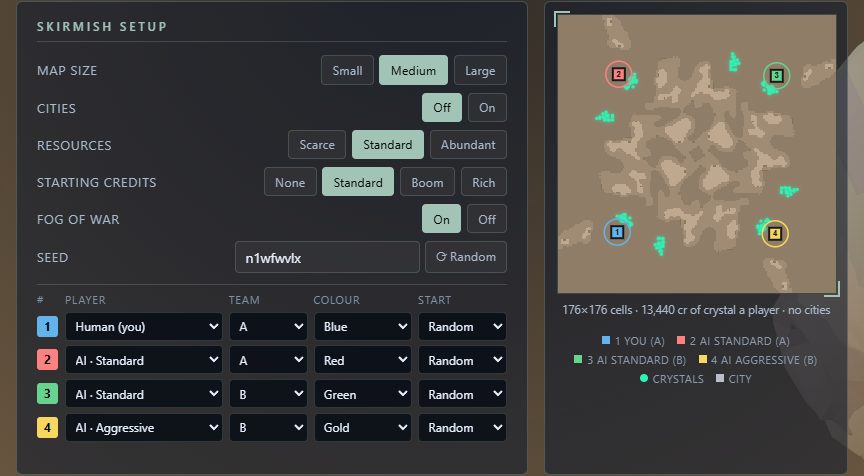Screen dimensions: 864x476
Task: Set Resources to Abundant
Action: (468, 144)
